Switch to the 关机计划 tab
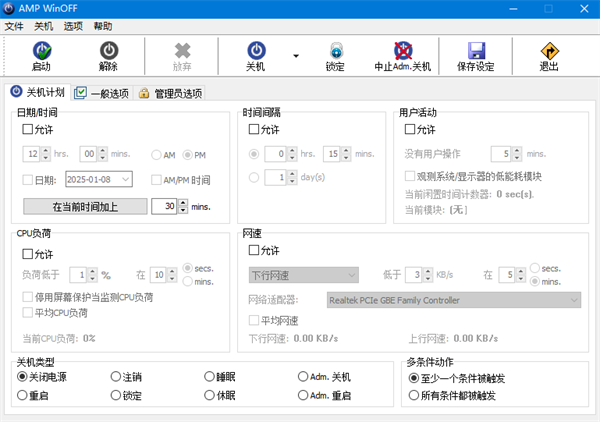The width and height of the screenshot is (600, 422). [x=38, y=92]
